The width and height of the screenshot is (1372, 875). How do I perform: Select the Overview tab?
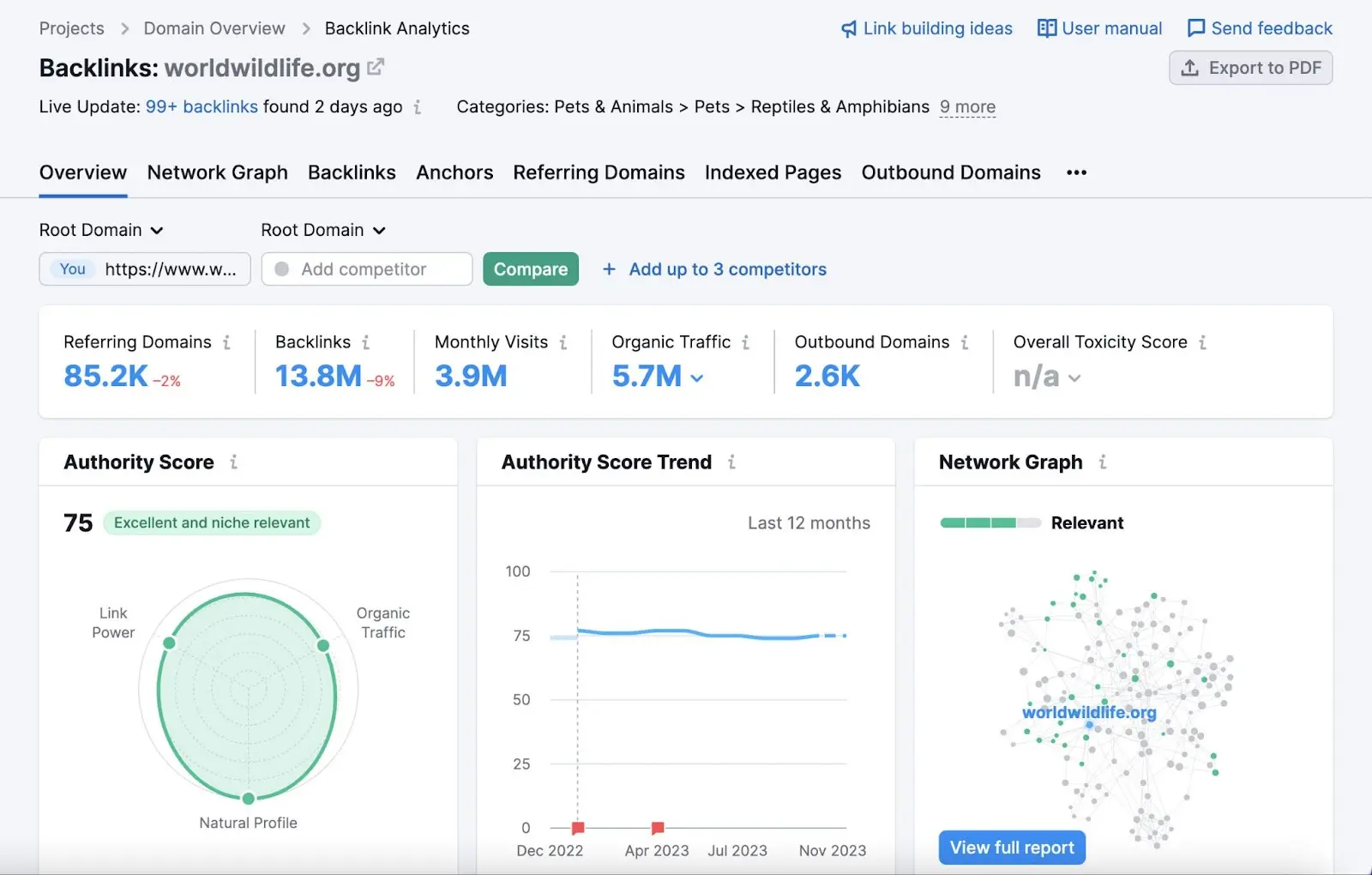tap(83, 172)
